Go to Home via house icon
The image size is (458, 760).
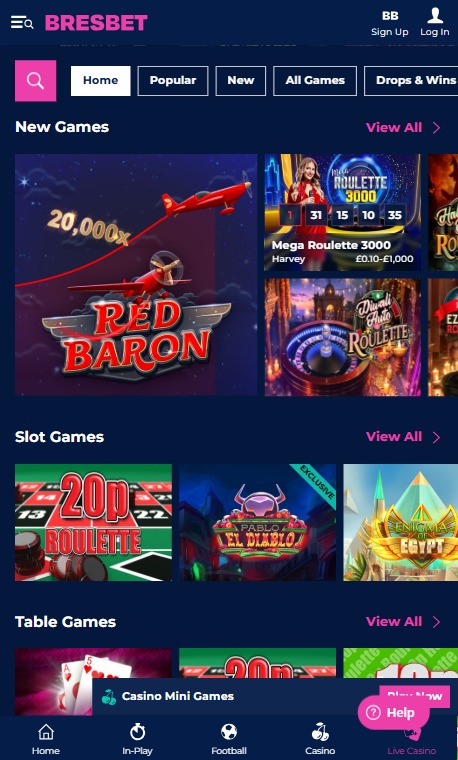(x=46, y=731)
